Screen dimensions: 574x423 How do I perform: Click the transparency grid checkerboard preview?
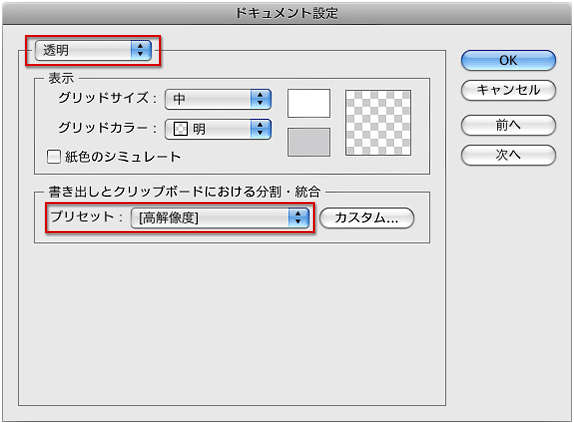click(378, 123)
